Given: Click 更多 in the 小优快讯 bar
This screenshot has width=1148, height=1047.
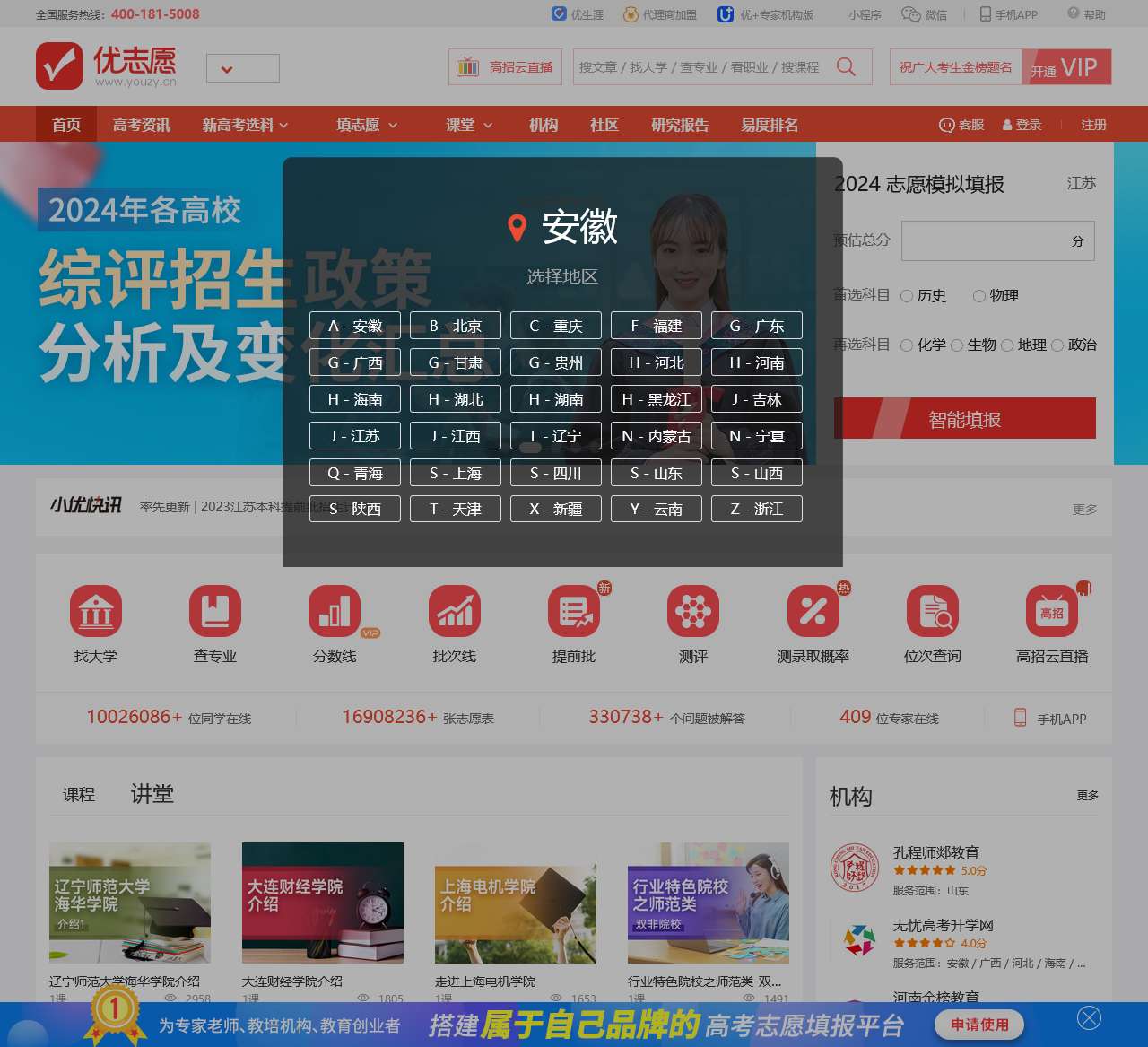Looking at the screenshot, I should [1085, 509].
